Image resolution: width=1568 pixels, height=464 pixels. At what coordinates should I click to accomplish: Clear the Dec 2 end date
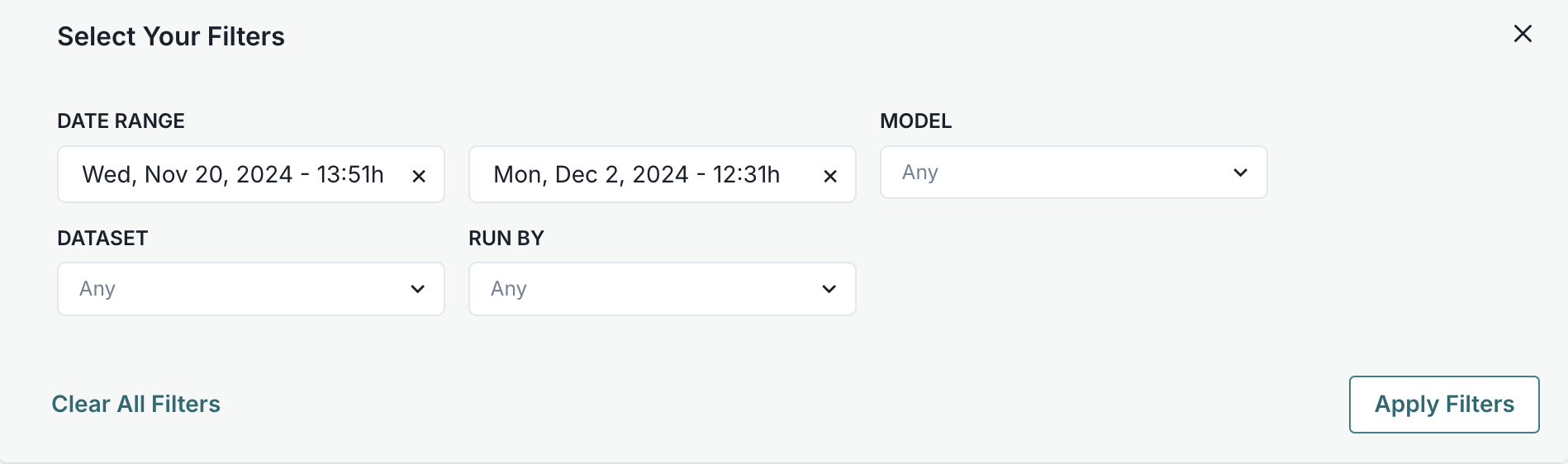[830, 176]
